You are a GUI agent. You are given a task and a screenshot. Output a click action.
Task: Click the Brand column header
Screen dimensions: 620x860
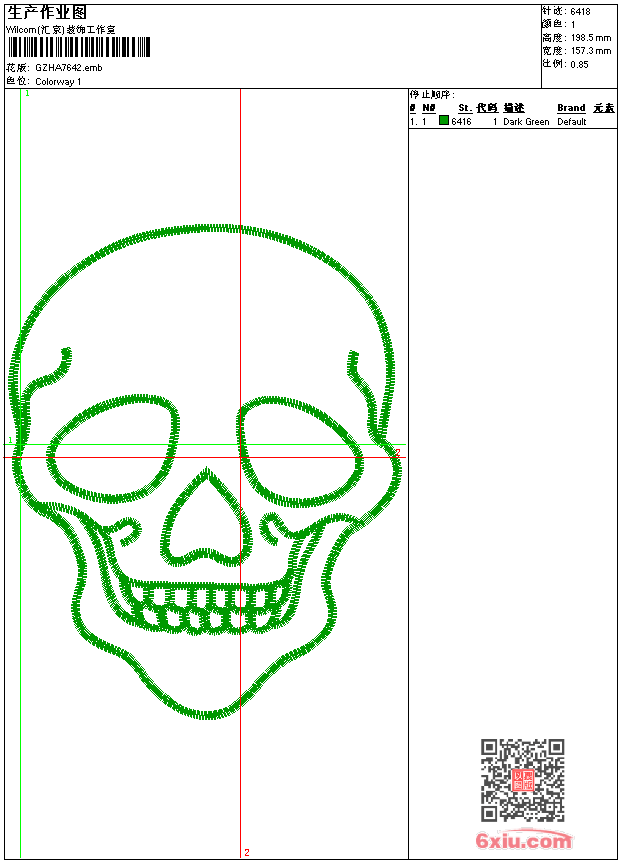tap(571, 108)
